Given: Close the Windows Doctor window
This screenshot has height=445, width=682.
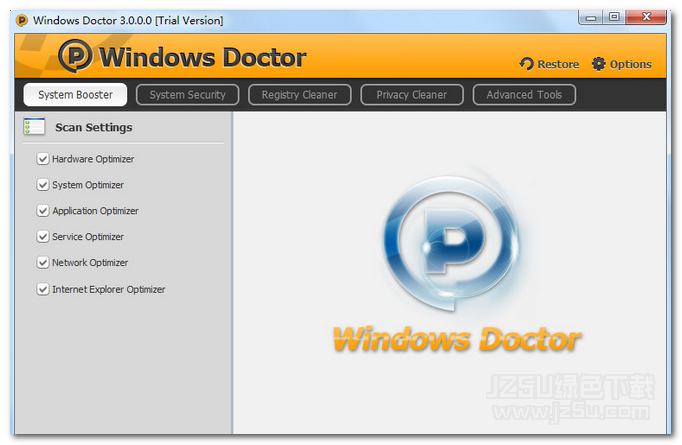Looking at the screenshot, I should point(646,17).
